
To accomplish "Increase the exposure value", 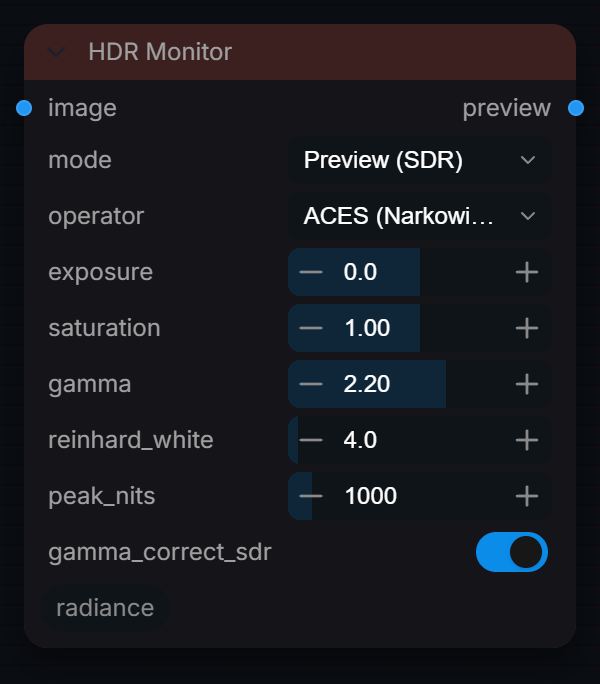I will [527, 272].
